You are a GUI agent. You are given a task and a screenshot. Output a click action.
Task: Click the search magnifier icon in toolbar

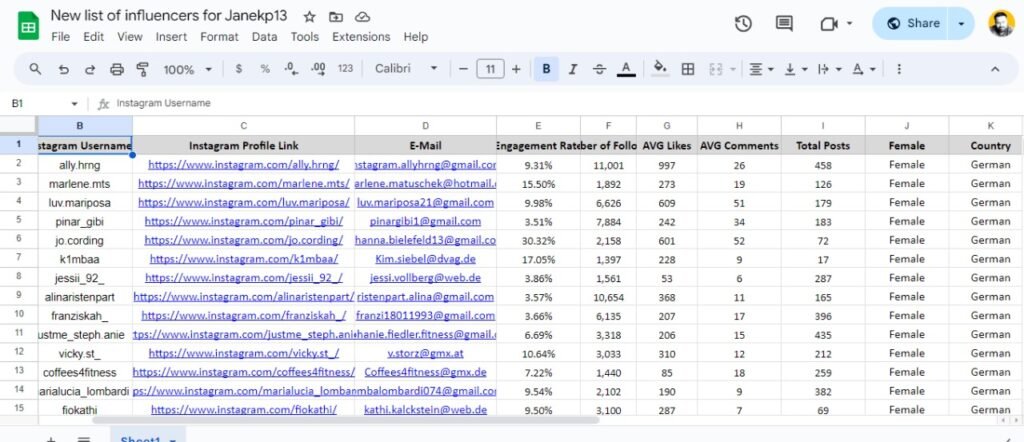[35, 69]
